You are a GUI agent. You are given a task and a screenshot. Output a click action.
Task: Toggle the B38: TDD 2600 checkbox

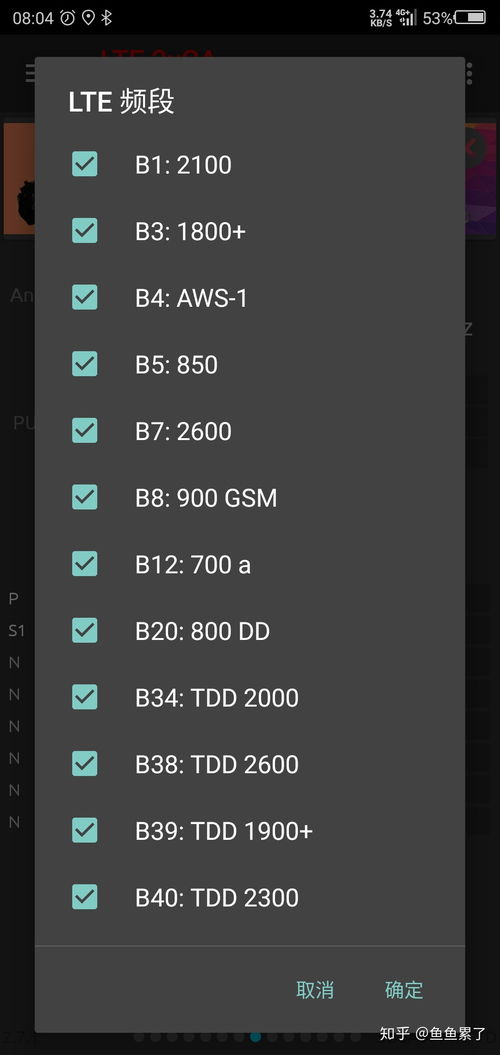(x=85, y=764)
